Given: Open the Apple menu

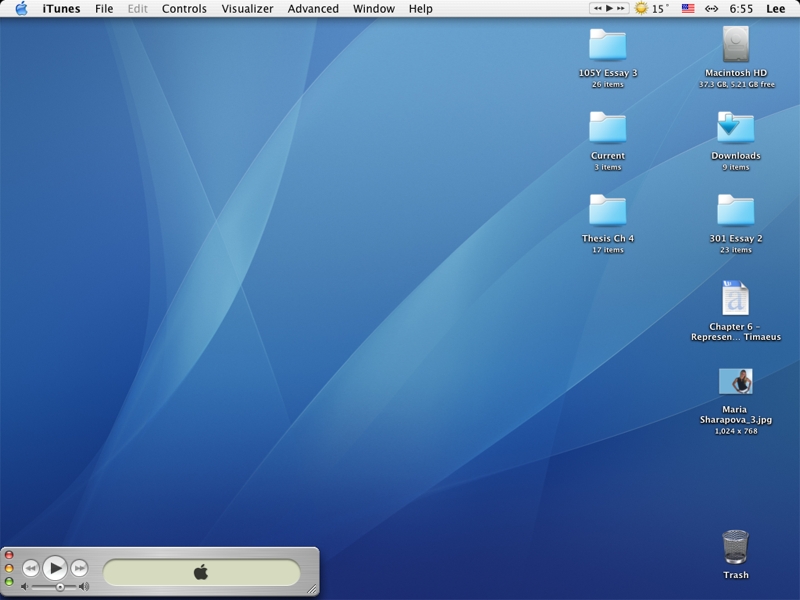Looking at the screenshot, I should 21,9.
